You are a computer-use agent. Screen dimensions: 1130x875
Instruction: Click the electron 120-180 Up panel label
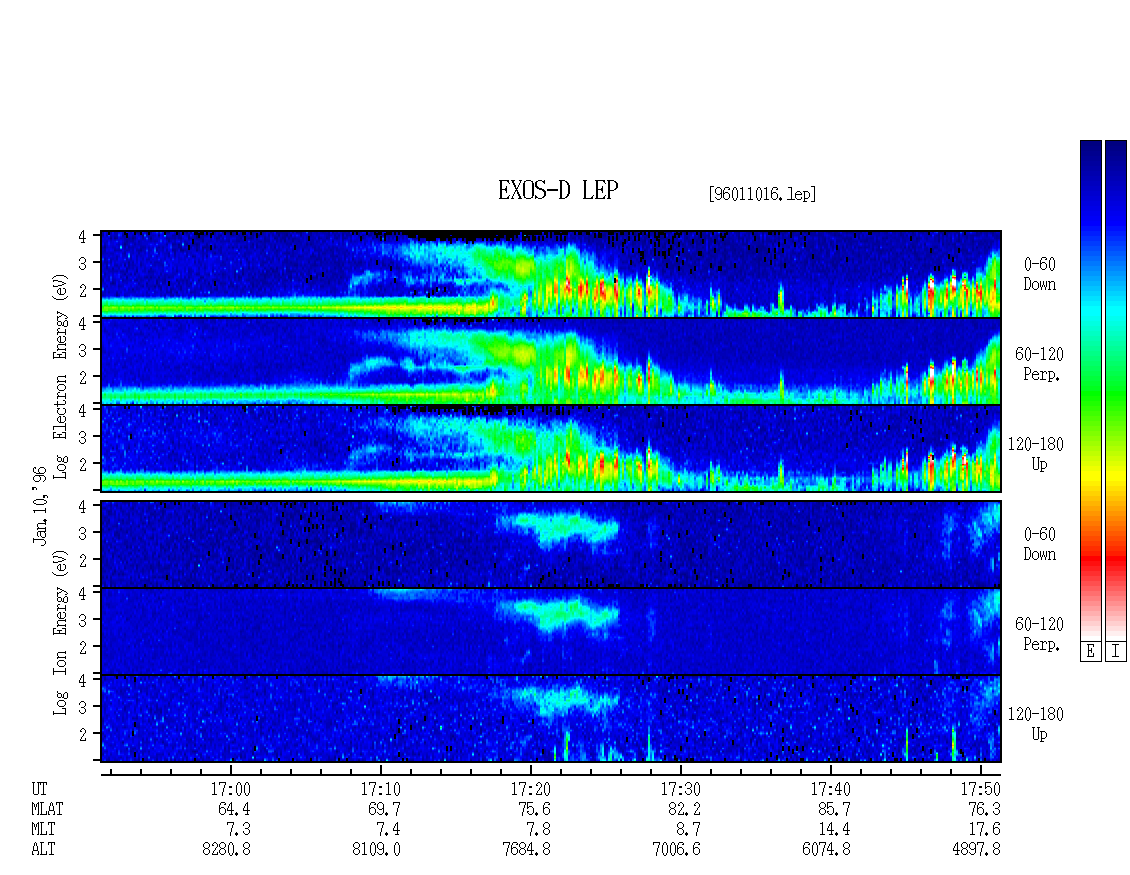1036,454
